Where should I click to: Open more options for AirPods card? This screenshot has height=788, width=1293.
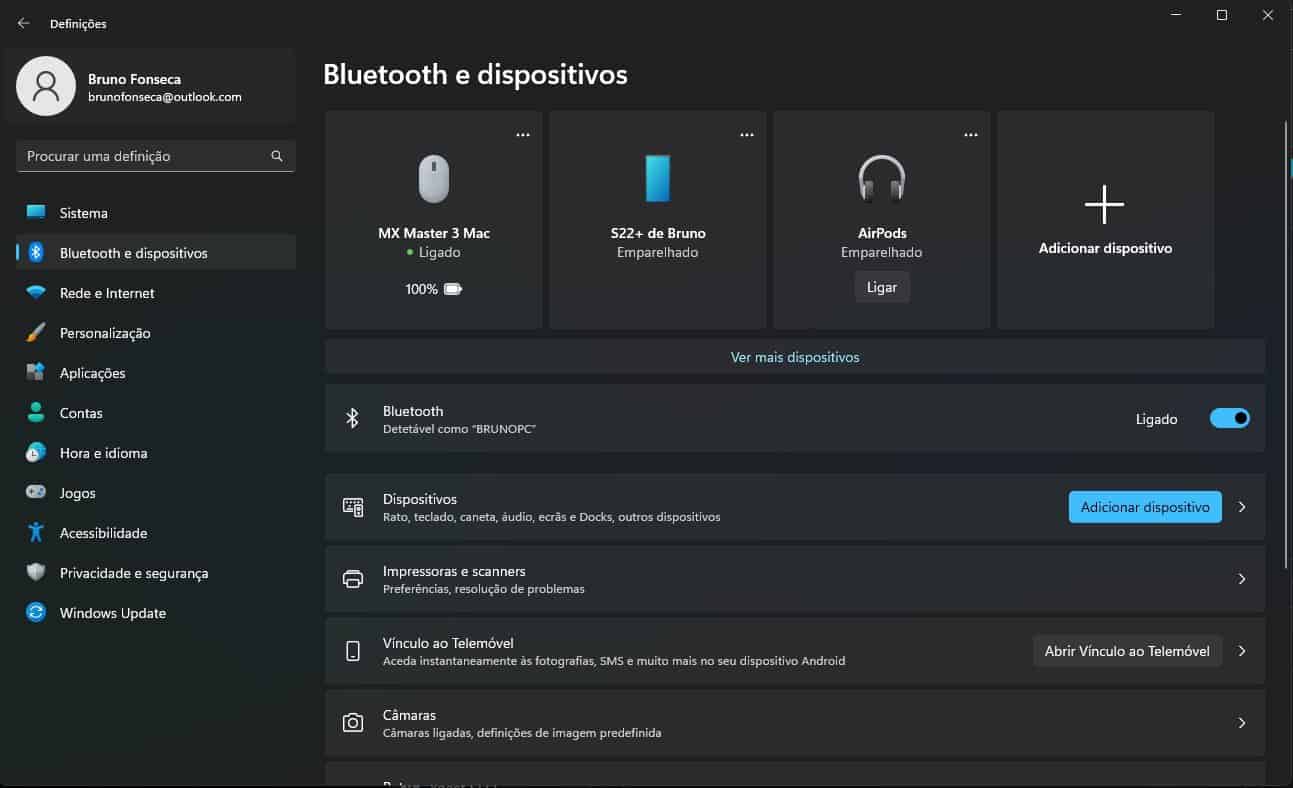[x=971, y=135]
